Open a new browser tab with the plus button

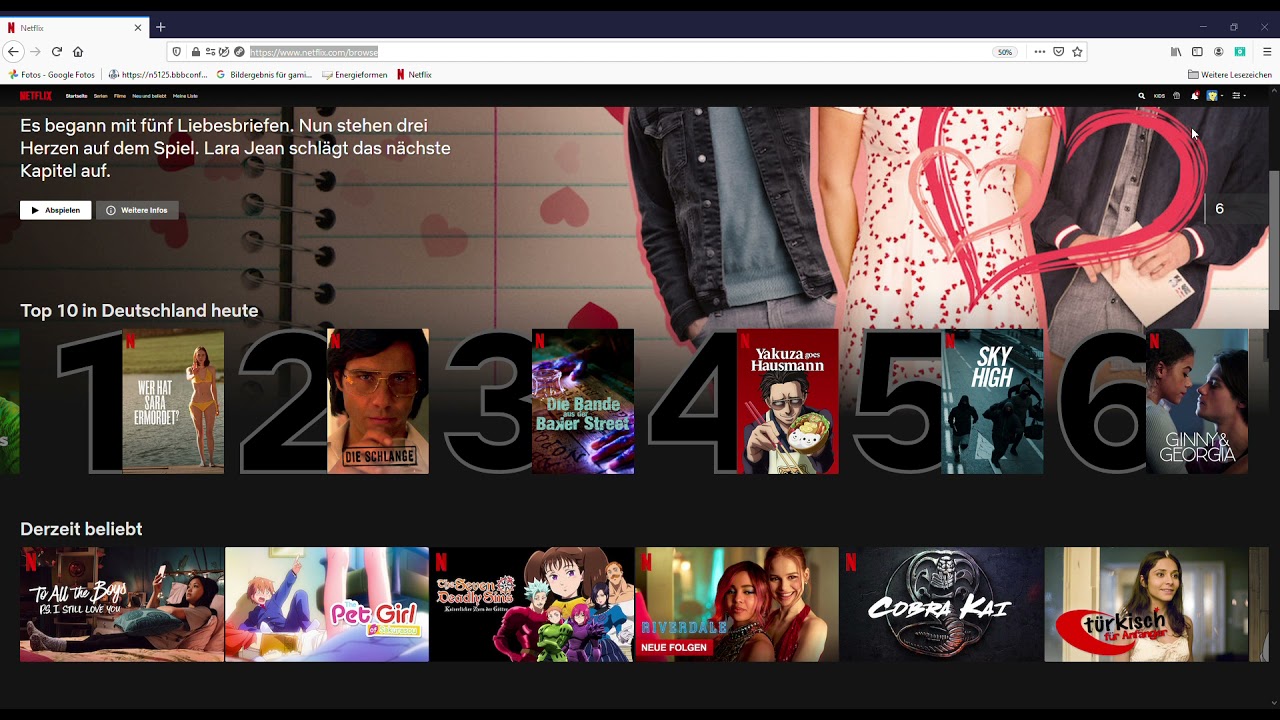160,27
